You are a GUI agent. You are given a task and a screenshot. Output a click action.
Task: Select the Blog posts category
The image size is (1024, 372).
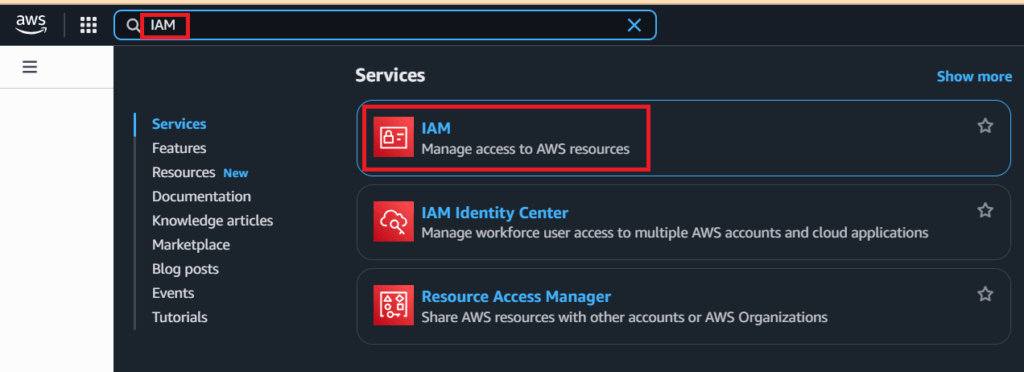185,269
